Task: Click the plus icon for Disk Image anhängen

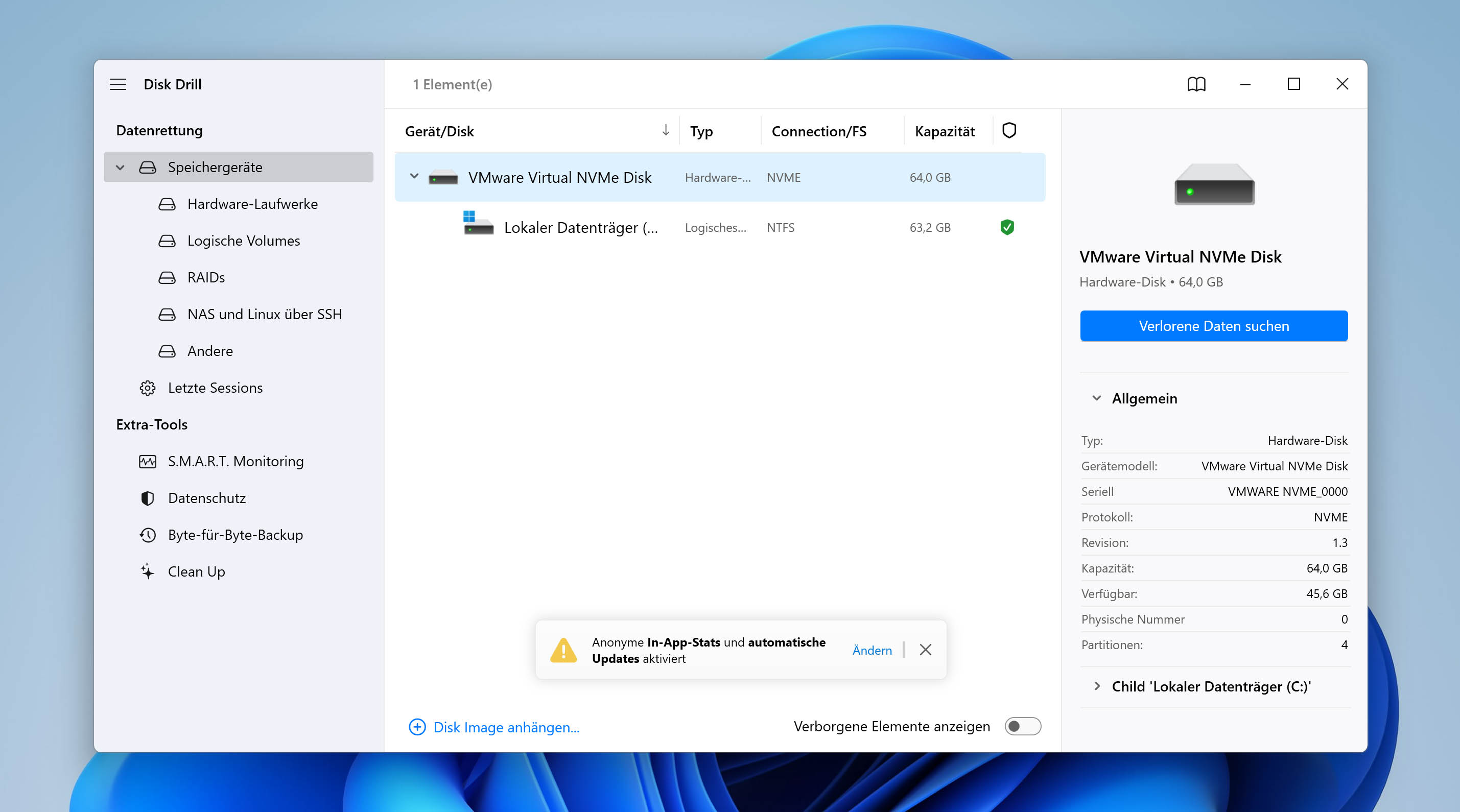Action: point(417,727)
